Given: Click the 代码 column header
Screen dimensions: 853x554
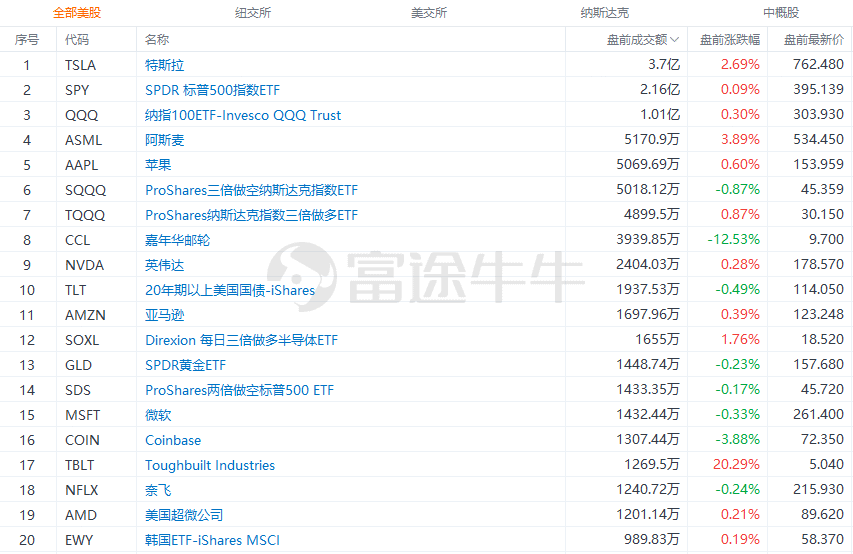Looking at the screenshot, I should pyautogui.click(x=77, y=40).
